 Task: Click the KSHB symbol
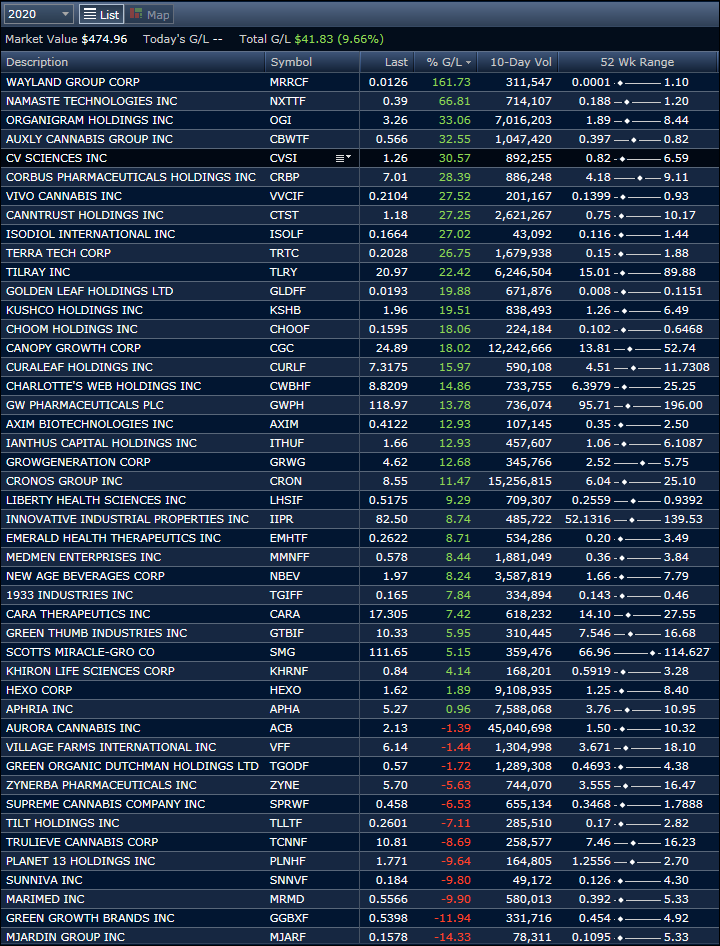point(285,310)
